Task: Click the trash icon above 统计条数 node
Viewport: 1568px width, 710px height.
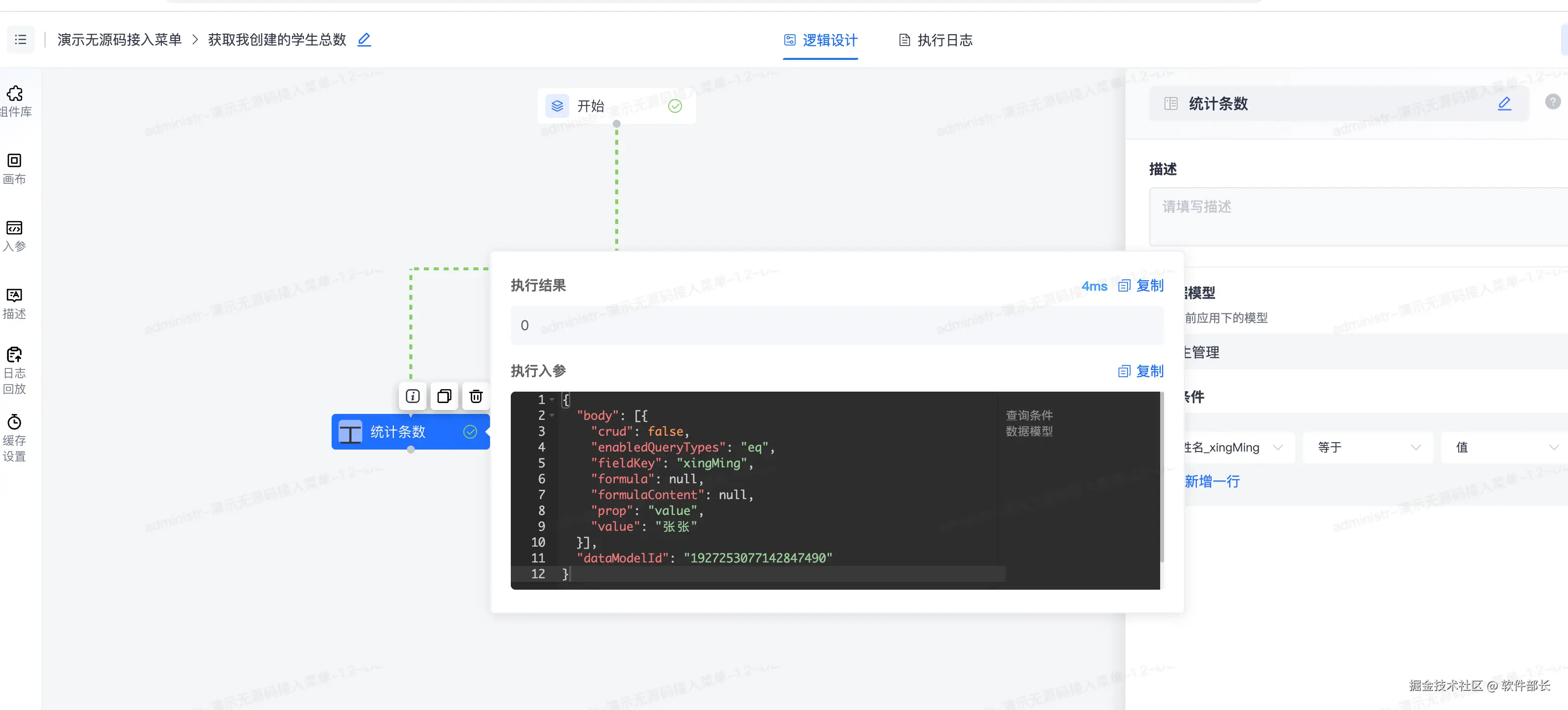Action: [x=476, y=397]
